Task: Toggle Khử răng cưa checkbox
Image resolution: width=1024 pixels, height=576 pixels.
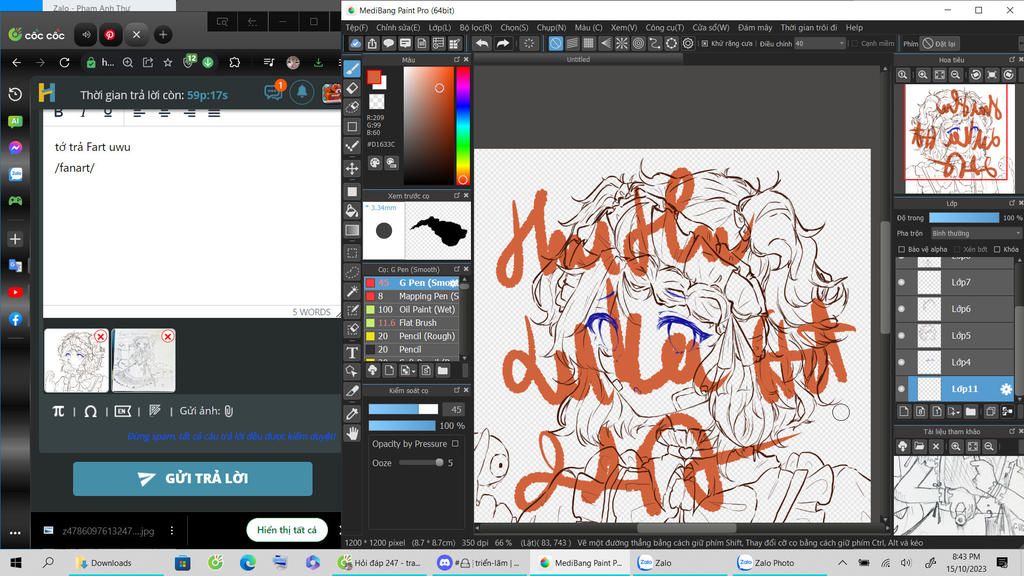Action: coord(705,44)
